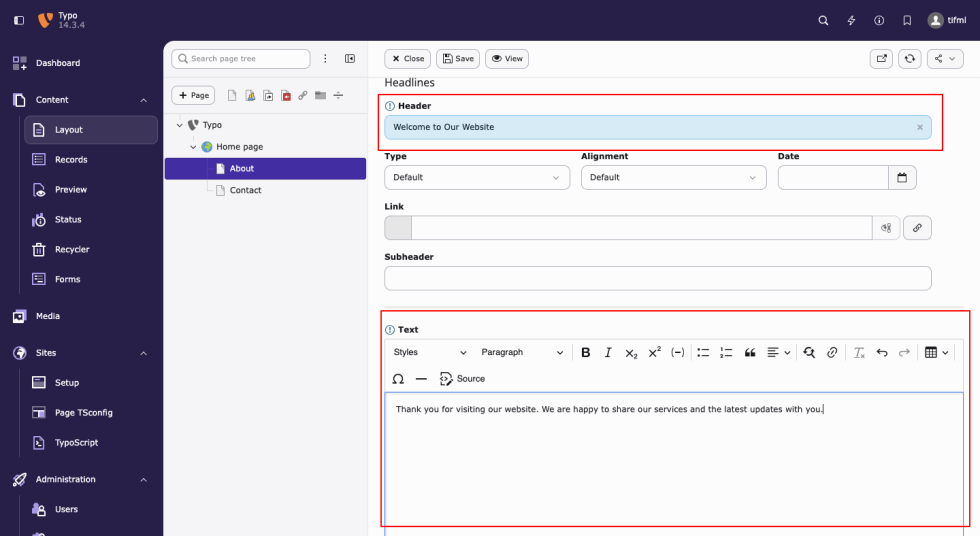The width and height of the screenshot is (980, 536).
Task: Click the Save button
Action: pos(458,59)
